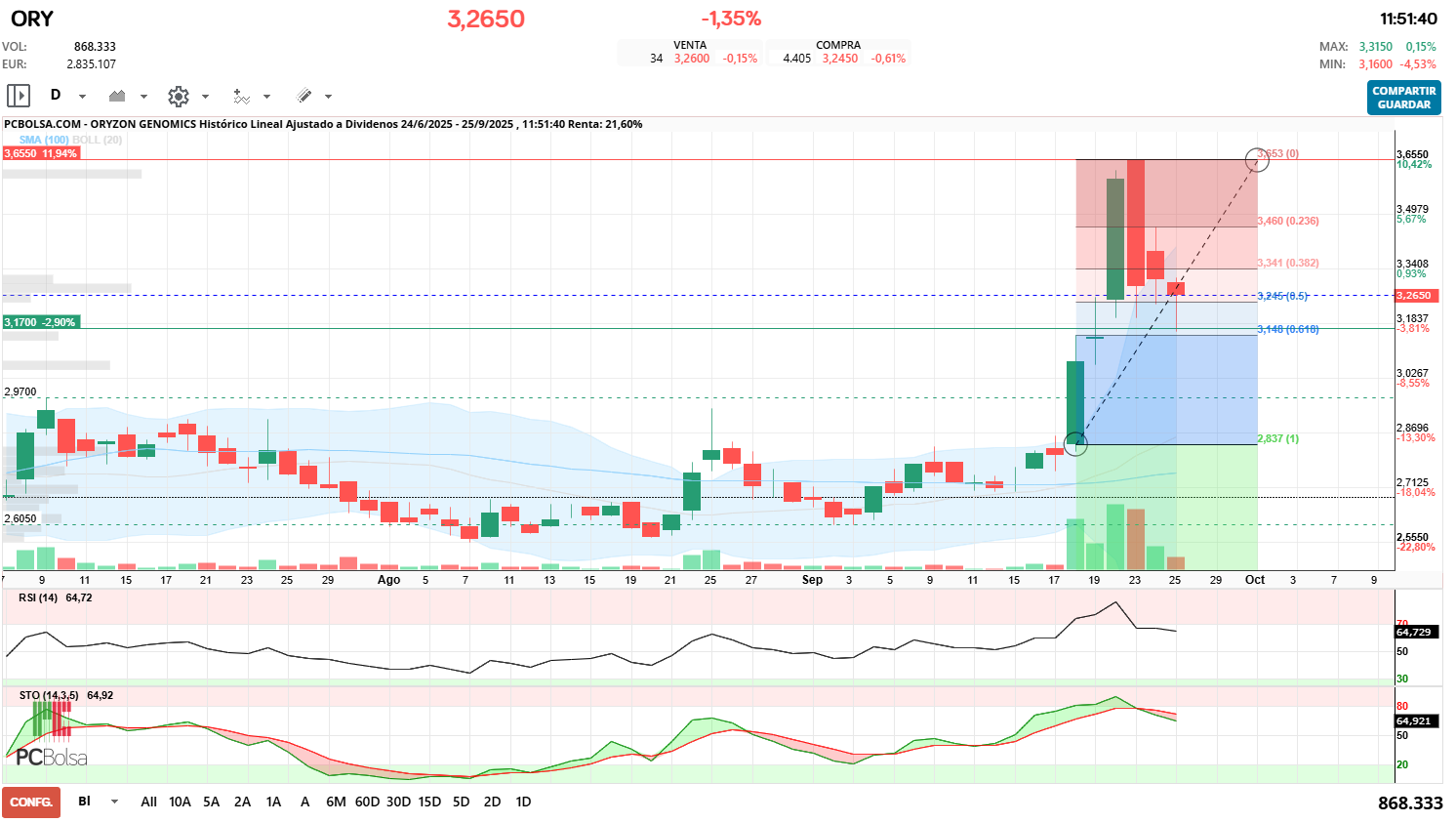Toggle the BOLL (20) indicator label

coord(98,140)
